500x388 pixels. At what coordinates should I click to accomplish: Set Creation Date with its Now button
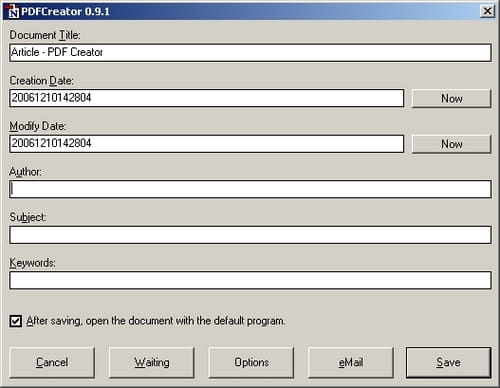coord(451,98)
